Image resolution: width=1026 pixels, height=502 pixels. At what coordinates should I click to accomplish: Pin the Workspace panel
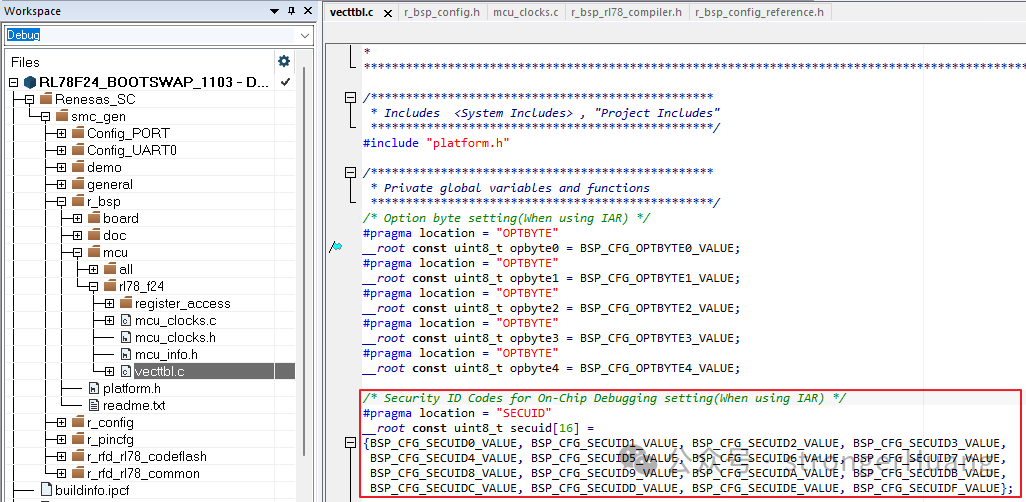[291, 11]
